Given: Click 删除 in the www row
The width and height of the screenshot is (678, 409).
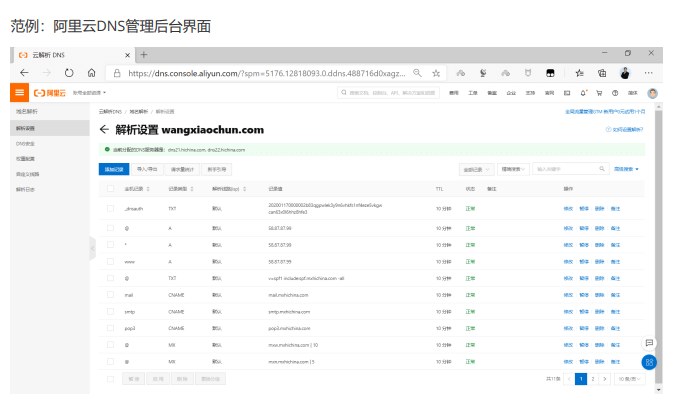Looking at the screenshot, I should coord(599,262).
